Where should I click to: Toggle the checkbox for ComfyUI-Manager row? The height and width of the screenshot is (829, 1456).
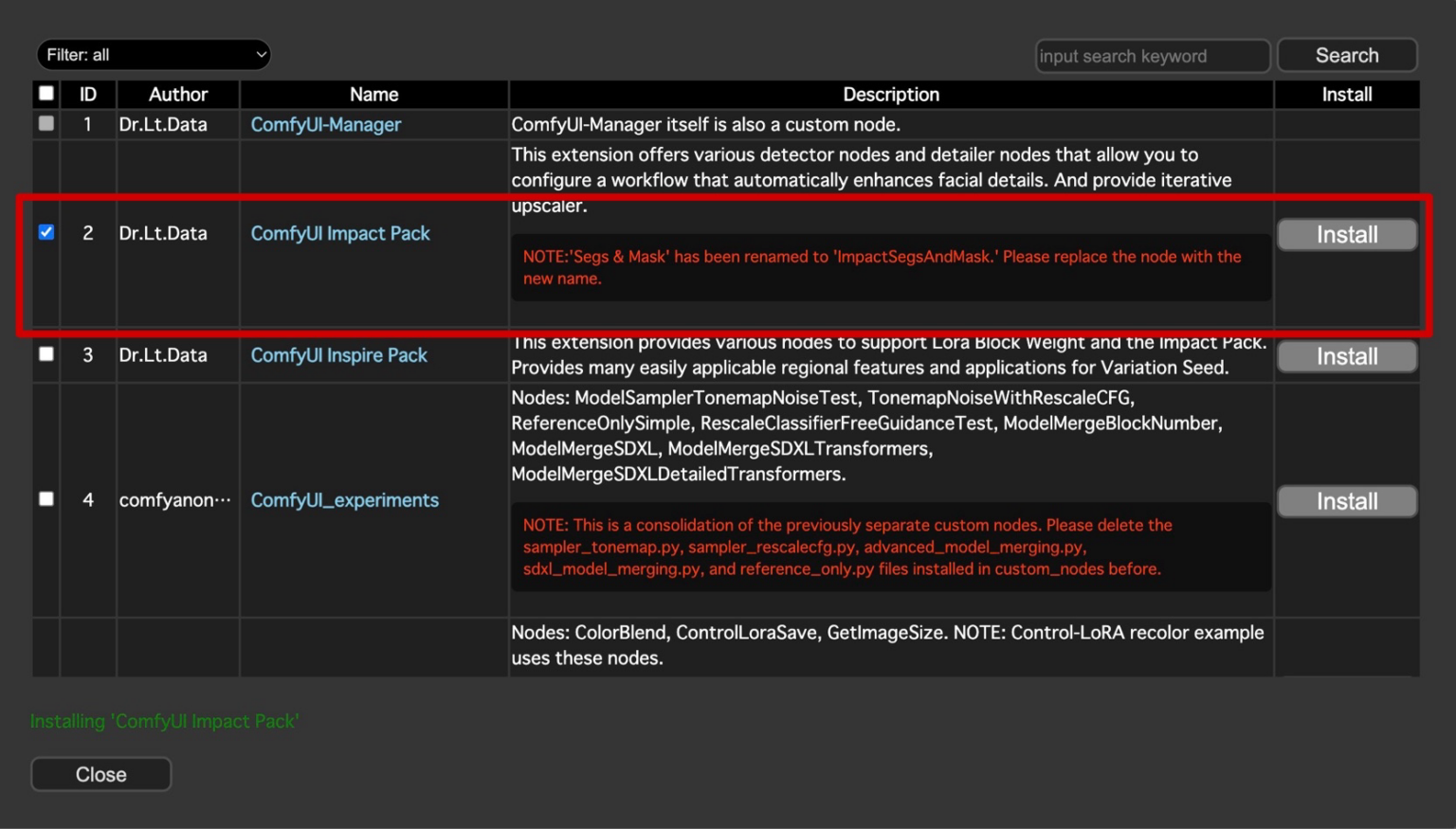point(45,123)
